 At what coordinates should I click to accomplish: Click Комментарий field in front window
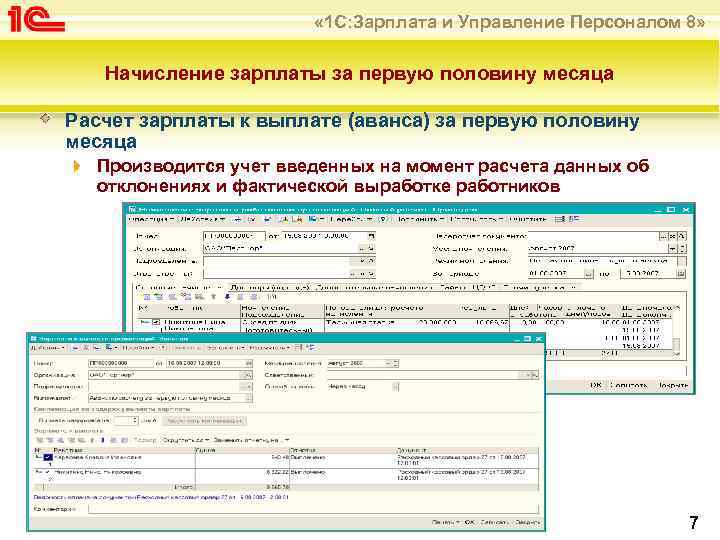point(313,509)
